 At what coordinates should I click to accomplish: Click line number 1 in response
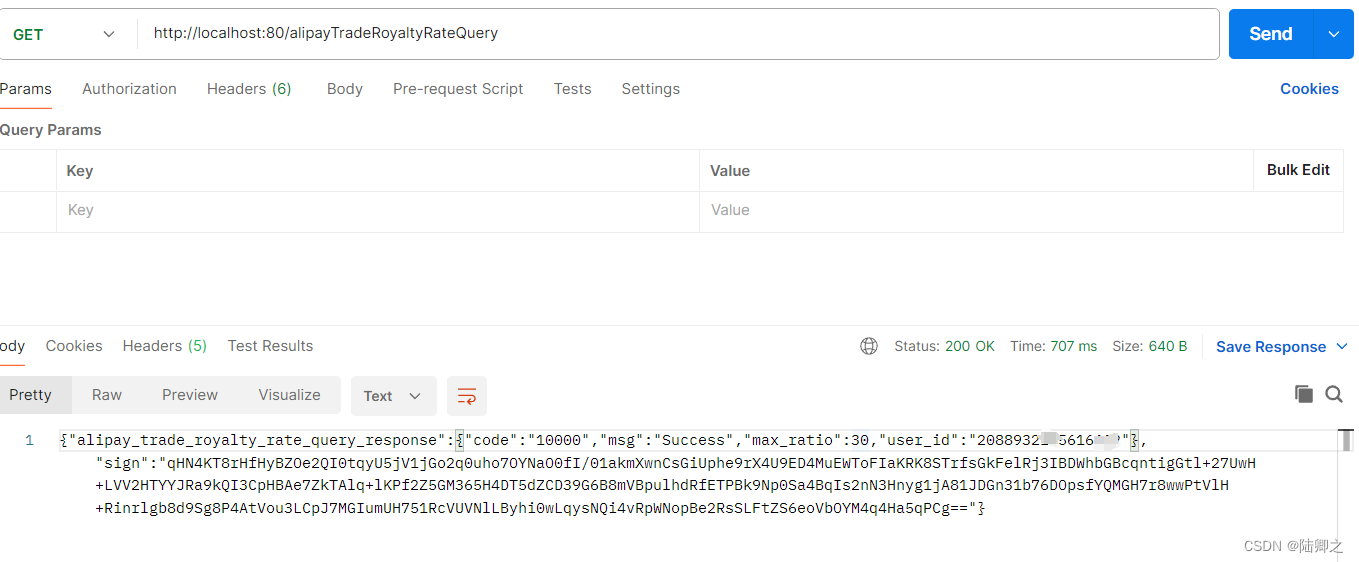click(x=29, y=441)
